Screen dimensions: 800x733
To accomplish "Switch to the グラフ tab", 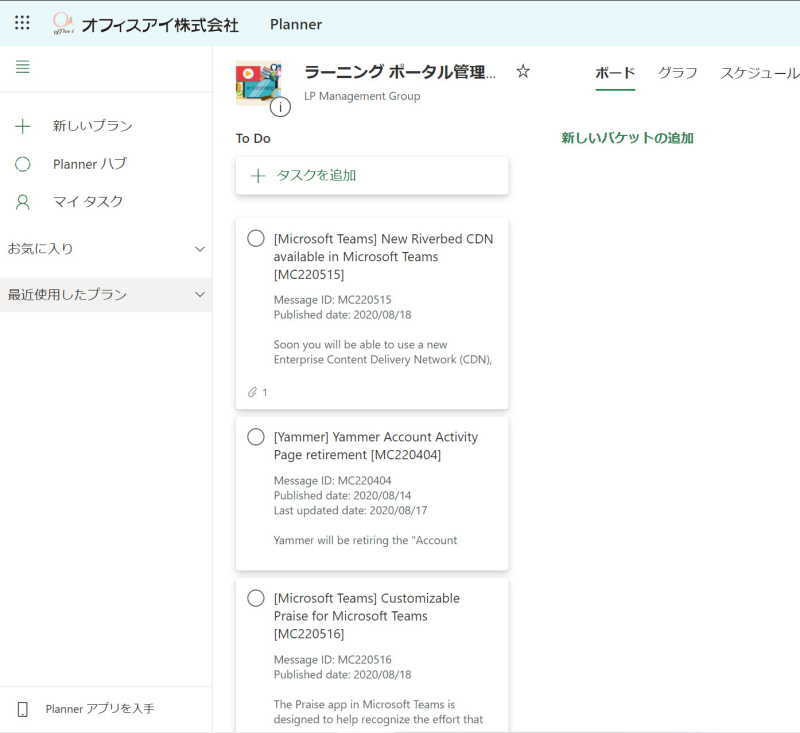I will pyautogui.click(x=677, y=73).
